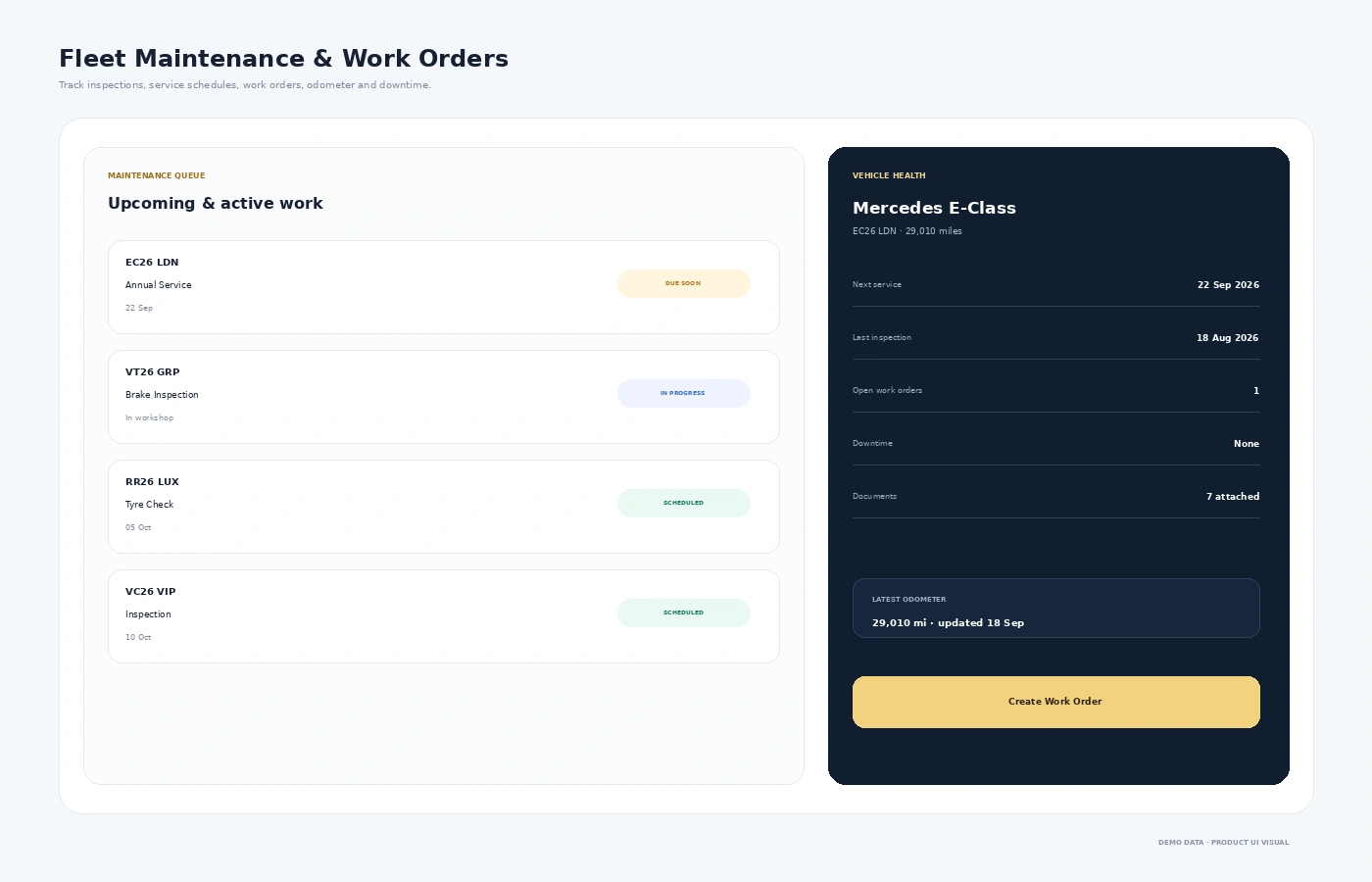Click the SCHEDULED badge on RR26 LUX
The width and height of the screenshot is (1372, 882).
click(684, 503)
